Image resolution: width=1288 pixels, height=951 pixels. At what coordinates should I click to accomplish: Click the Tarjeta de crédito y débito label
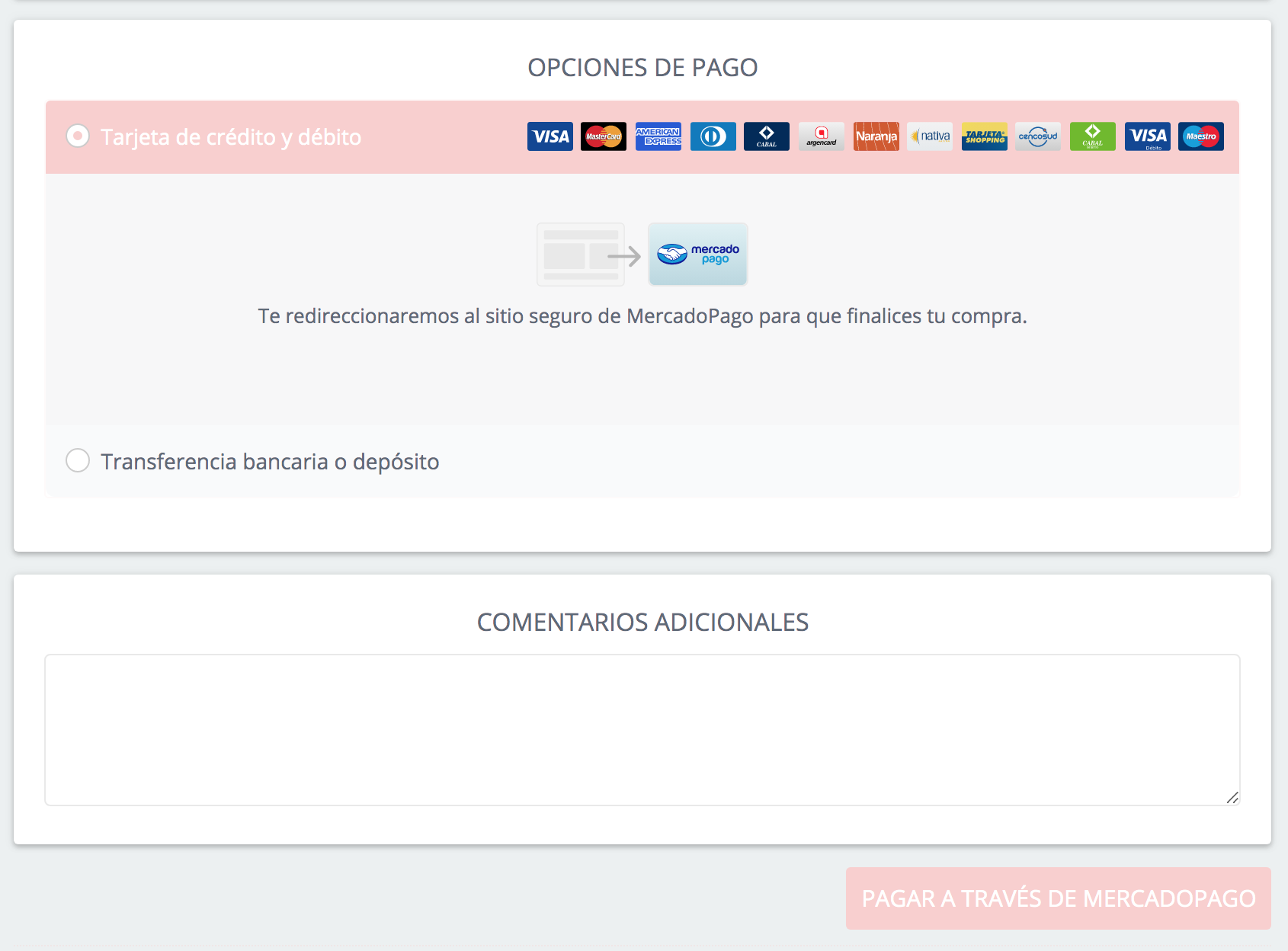[x=231, y=137]
